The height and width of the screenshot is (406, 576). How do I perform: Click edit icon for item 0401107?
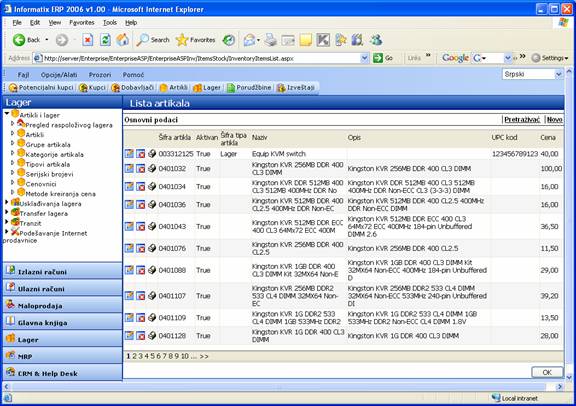point(129,296)
